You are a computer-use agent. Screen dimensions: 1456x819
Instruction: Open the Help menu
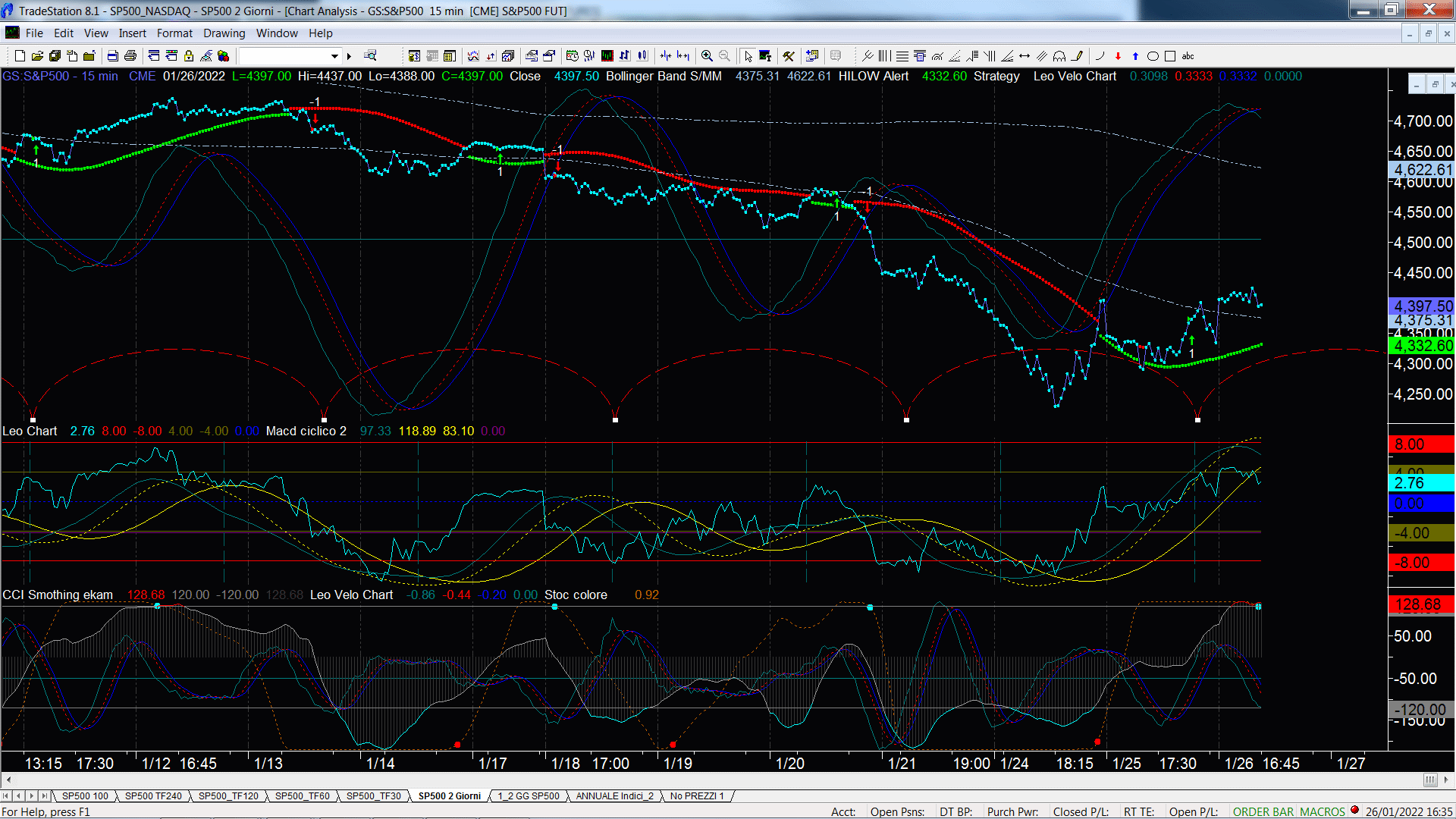click(x=321, y=33)
